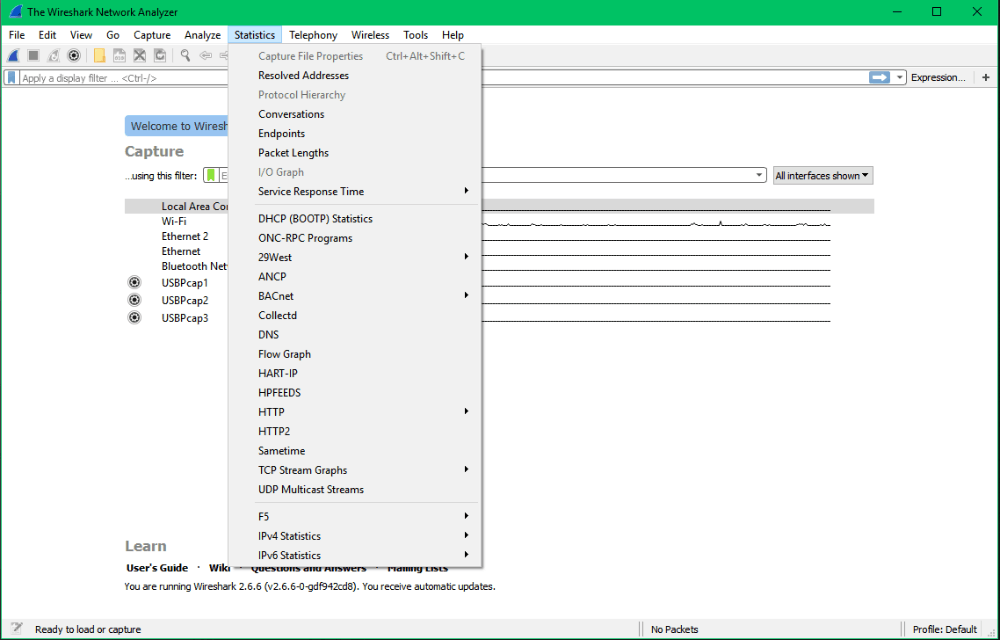Open the Tools menu
Screen dimensions: 1000x640
[415, 35]
